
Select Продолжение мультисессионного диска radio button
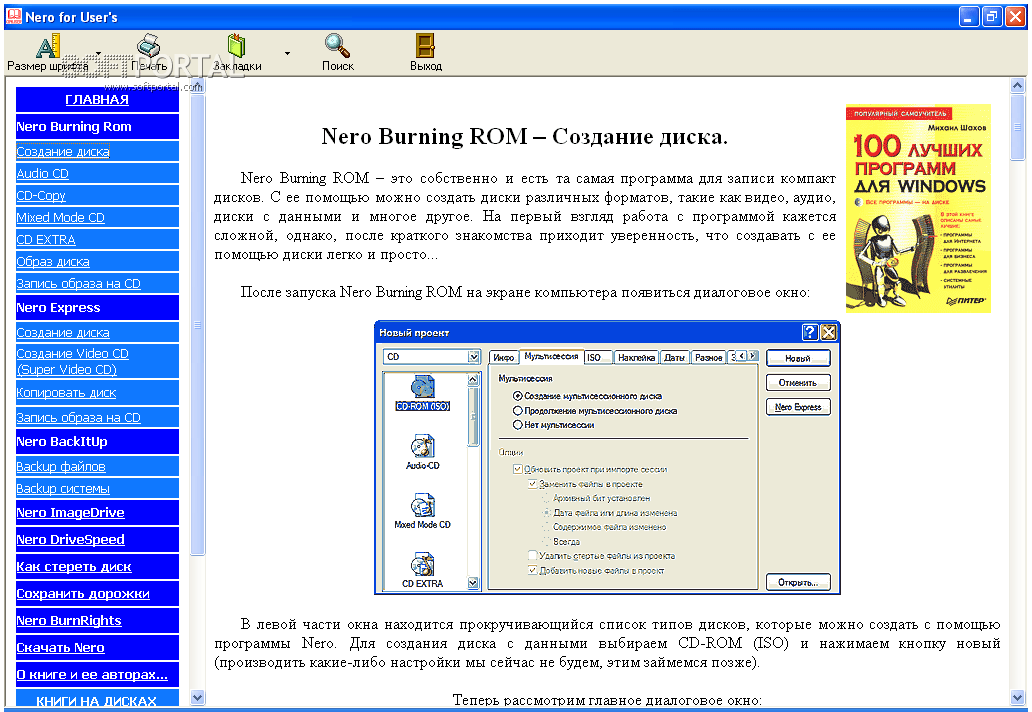coord(517,411)
